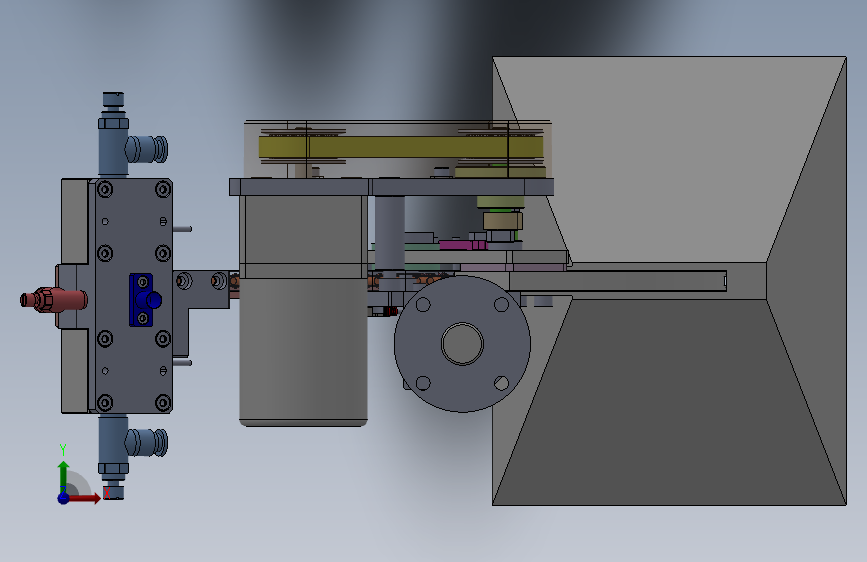Select the round four-hole flange face
Viewport: 867px width, 562px height.
[x=462, y=344]
